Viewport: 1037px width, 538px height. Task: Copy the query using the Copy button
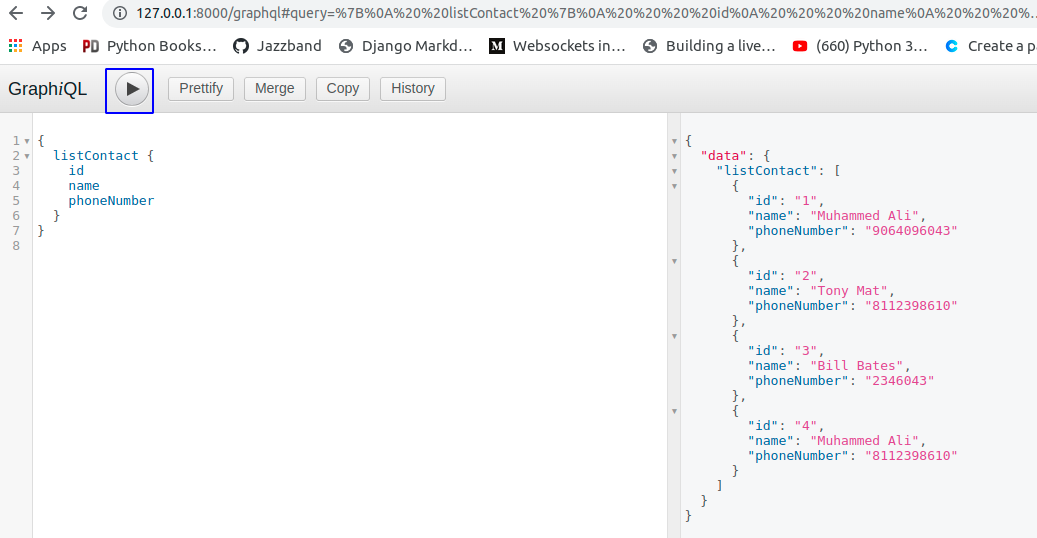click(x=342, y=88)
